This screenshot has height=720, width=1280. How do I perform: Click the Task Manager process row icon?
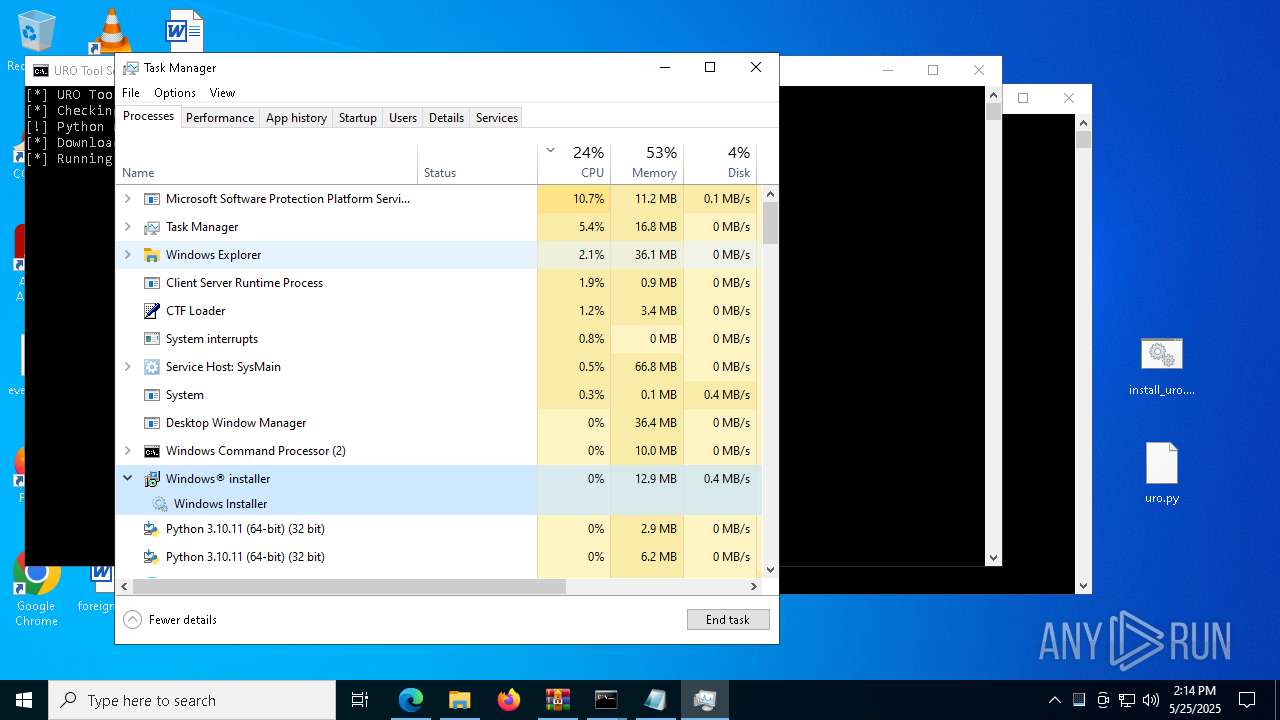tap(152, 227)
